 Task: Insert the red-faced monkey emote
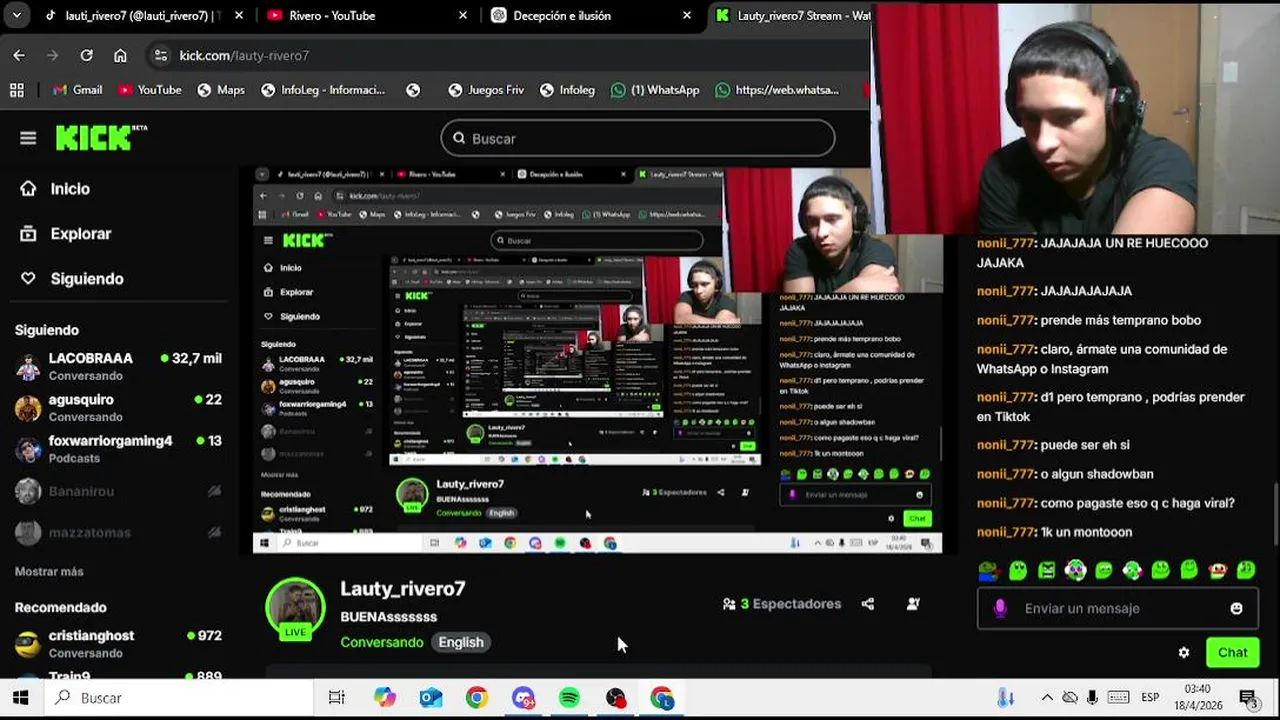point(1218,570)
